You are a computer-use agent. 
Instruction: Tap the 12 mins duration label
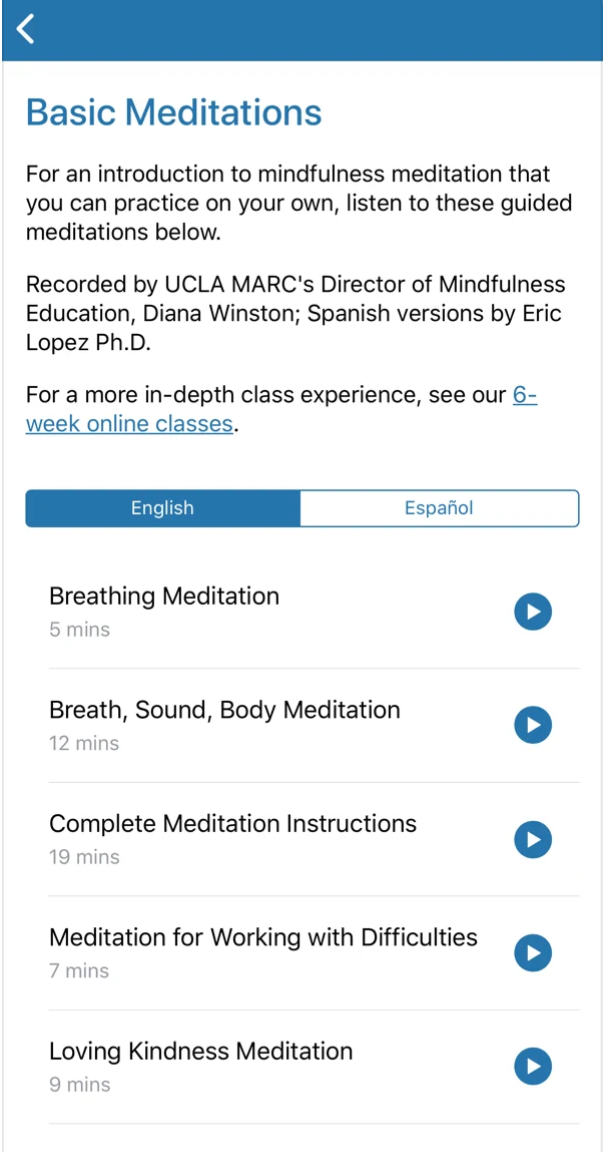84,744
